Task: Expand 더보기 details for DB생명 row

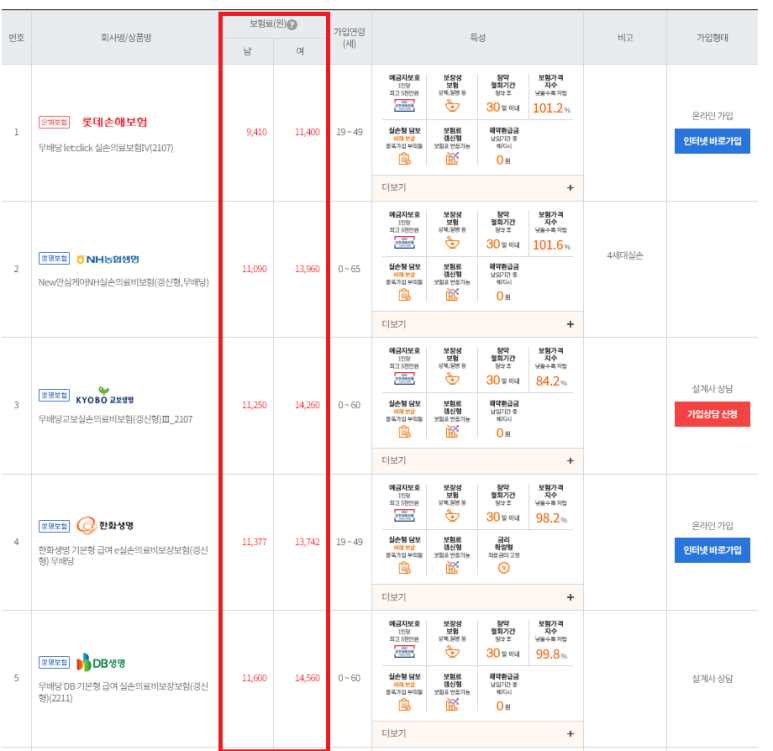Action: coord(477,733)
